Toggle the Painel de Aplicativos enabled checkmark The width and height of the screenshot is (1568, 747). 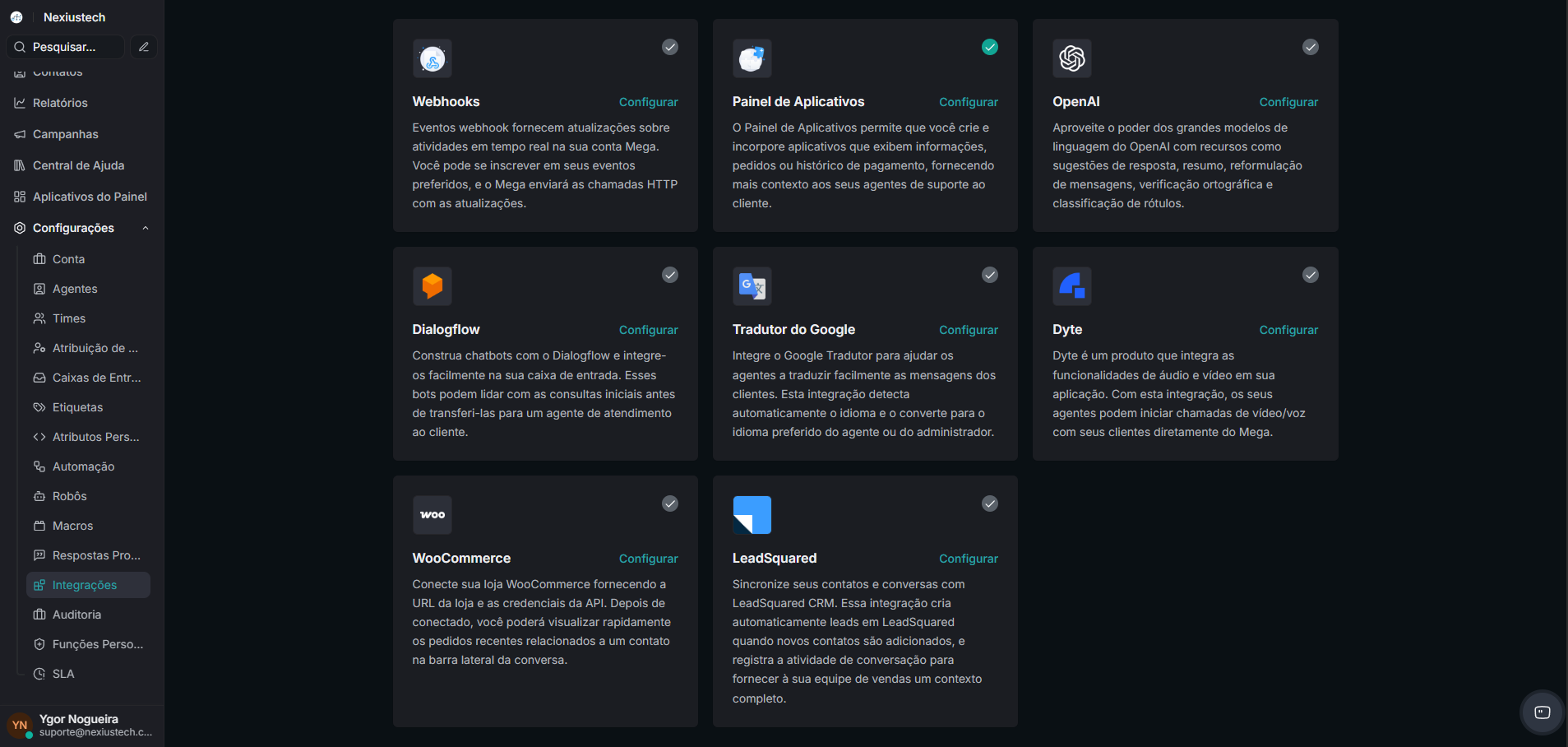989,47
